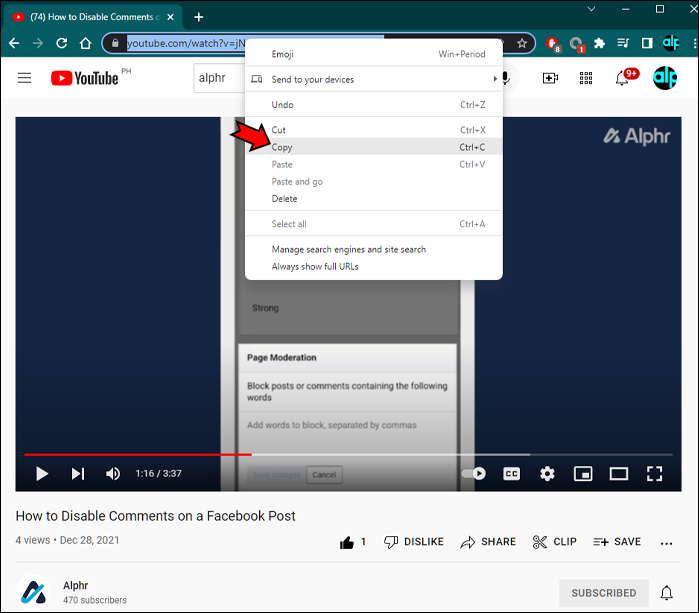This screenshot has width=699, height=613.
Task: Click the '470 subscribers' text
Action: click(95, 600)
